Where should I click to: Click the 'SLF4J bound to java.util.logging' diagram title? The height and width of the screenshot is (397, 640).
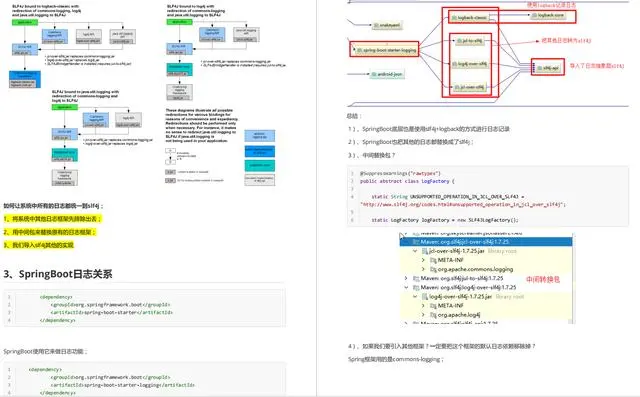coord(85,96)
